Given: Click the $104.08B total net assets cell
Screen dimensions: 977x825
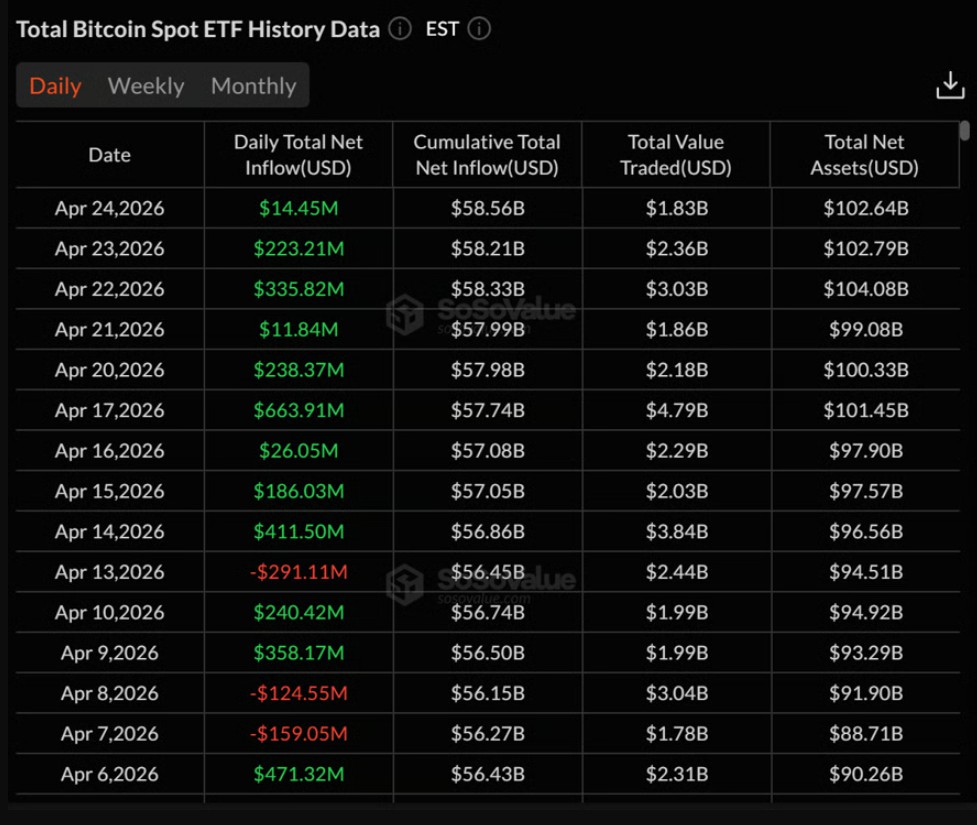Looking at the screenshot, I should coord(865,289).
